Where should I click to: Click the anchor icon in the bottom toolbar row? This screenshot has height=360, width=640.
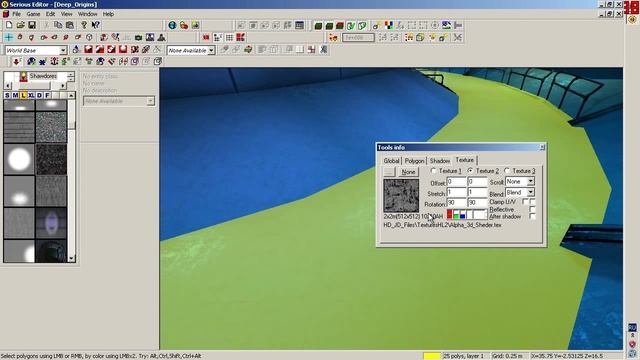[x=54, y=62]
